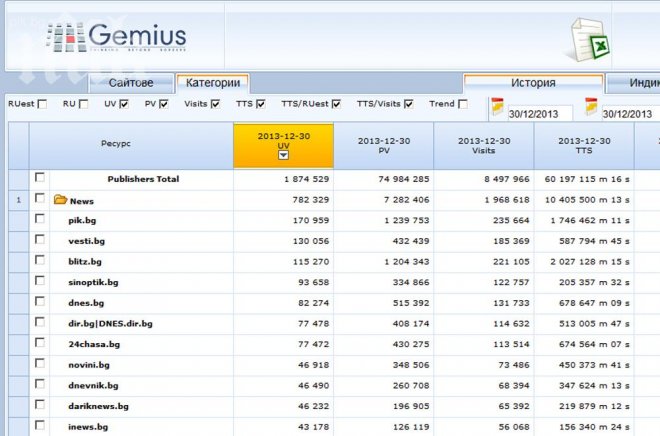Click the blitz.bg resource name
This screenshot has height=436, width=660.
click(85, 262)
